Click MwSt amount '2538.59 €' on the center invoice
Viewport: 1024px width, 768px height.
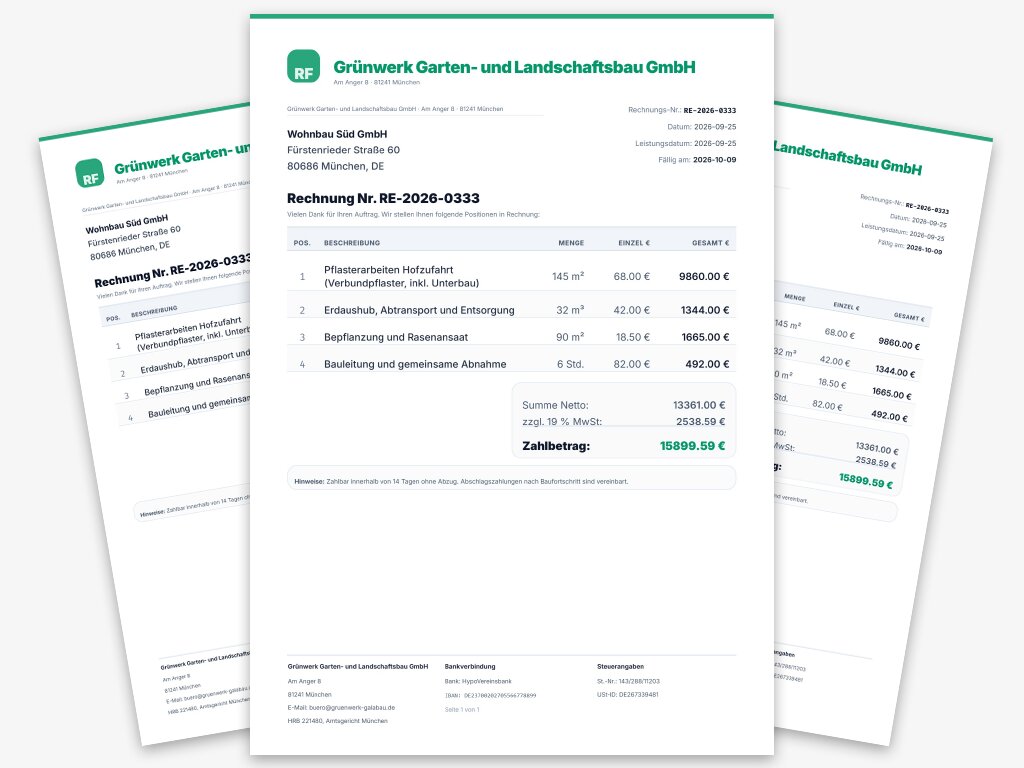point(701,422)
